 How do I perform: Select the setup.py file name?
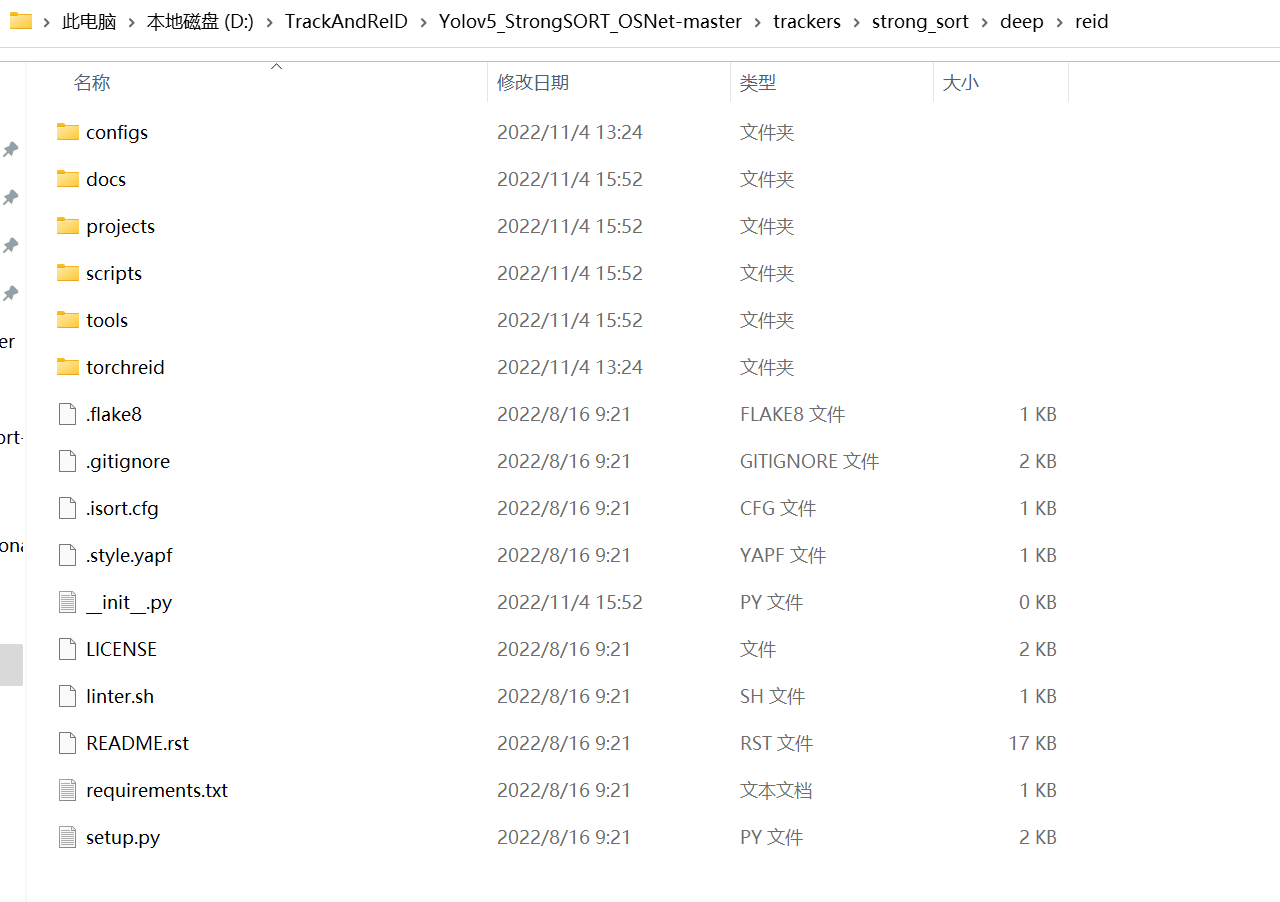[123, 837]
